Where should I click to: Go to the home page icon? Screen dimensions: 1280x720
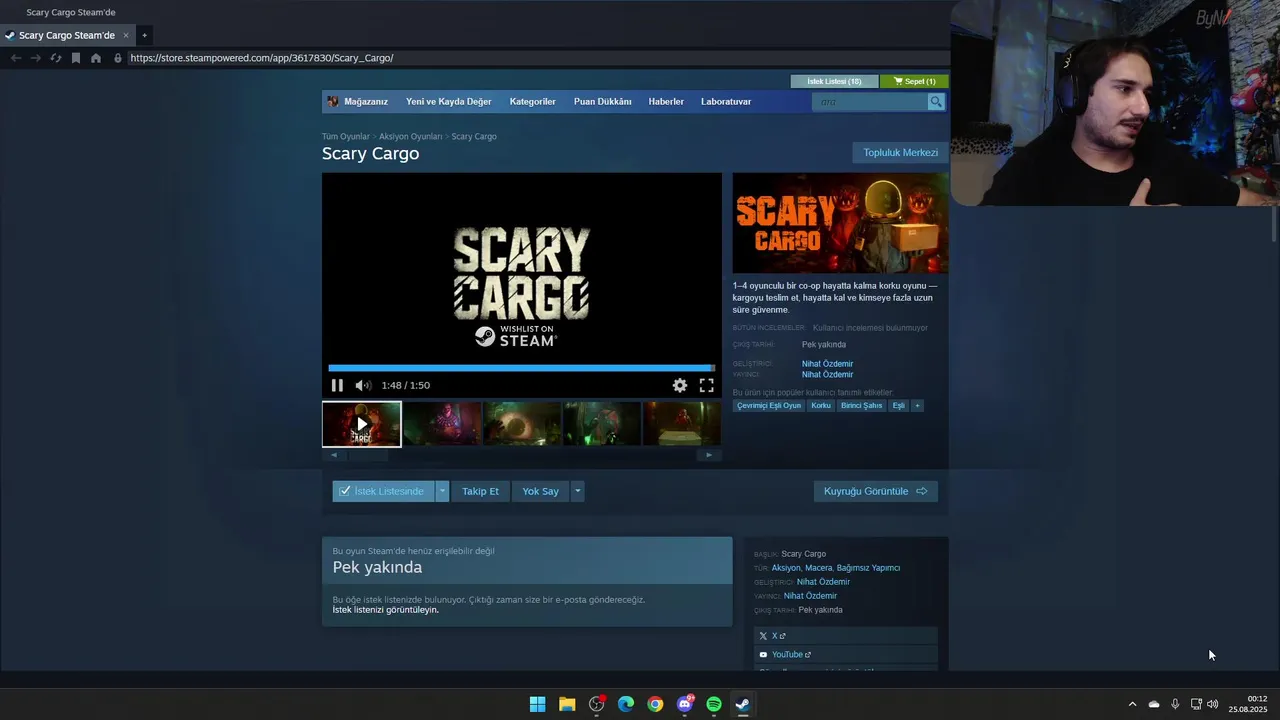96,58
